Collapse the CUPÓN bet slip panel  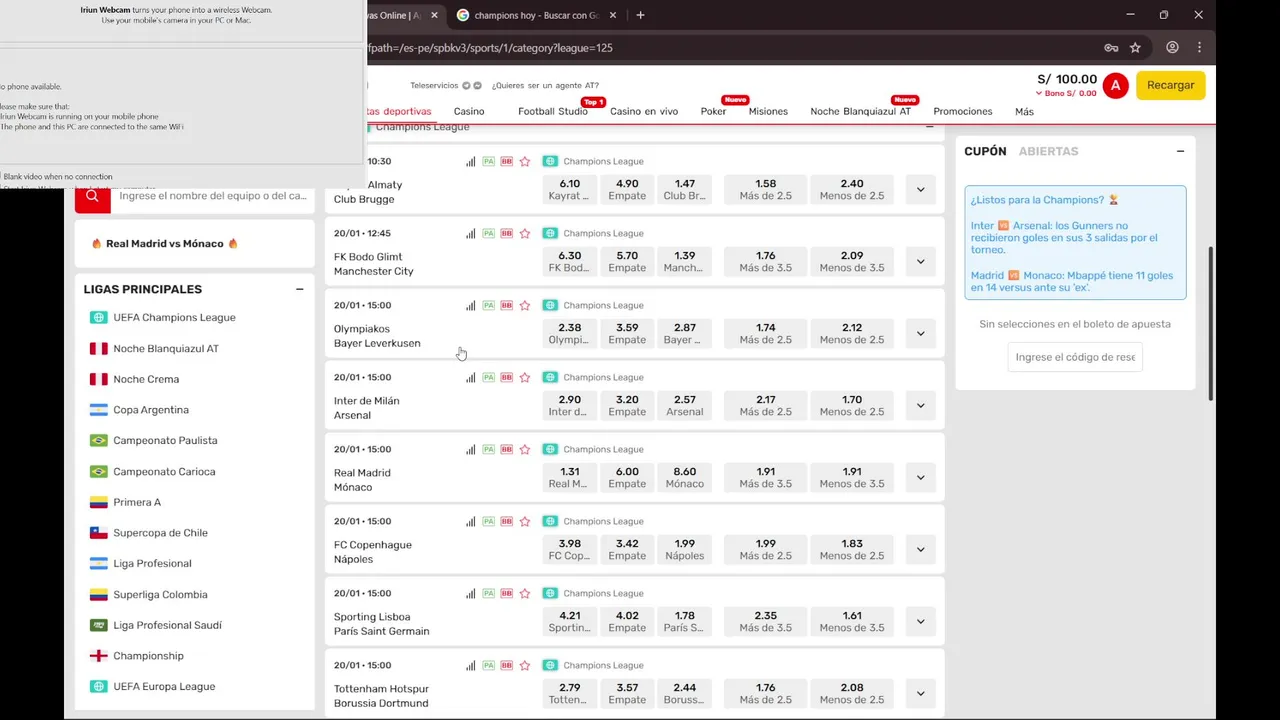coord(1180,151)
